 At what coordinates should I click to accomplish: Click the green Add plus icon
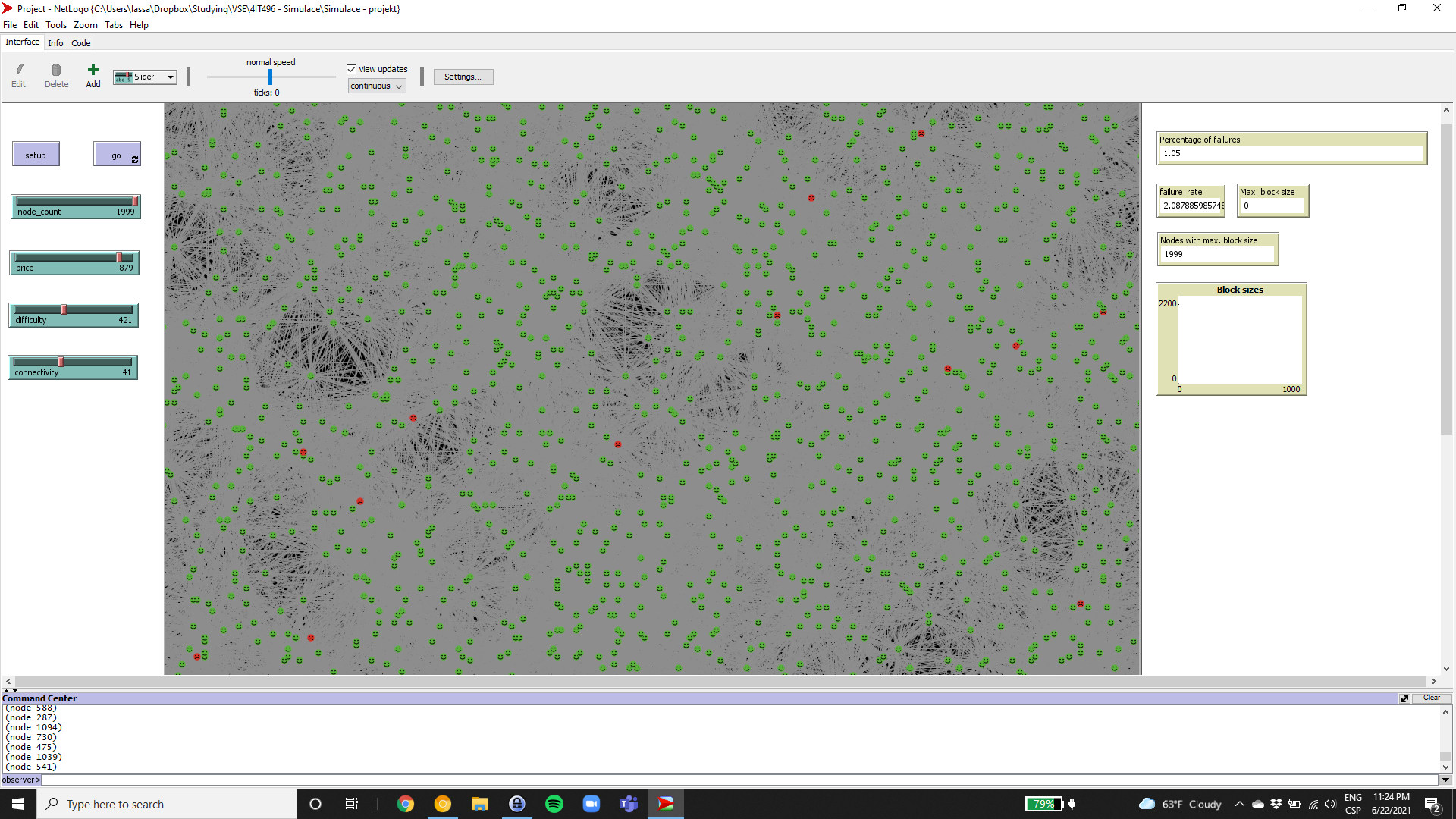93,70
